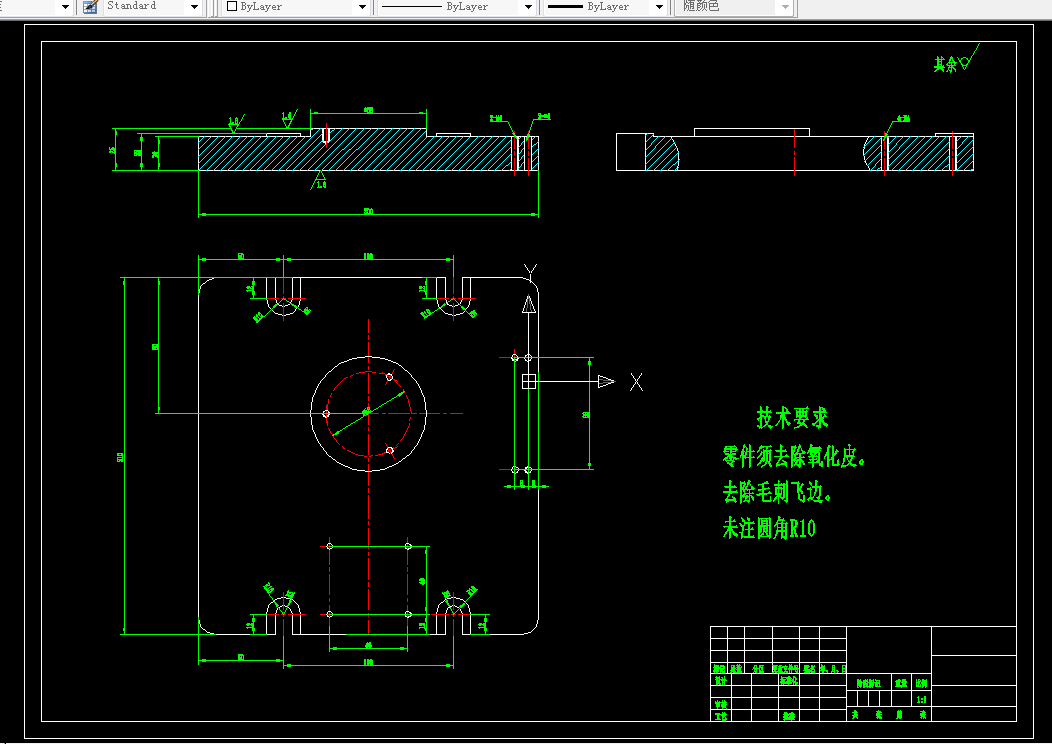Select the 零件须去除氧化皮 text line
The width and height of the screenshot is (1052, 744).
point(792,458)
